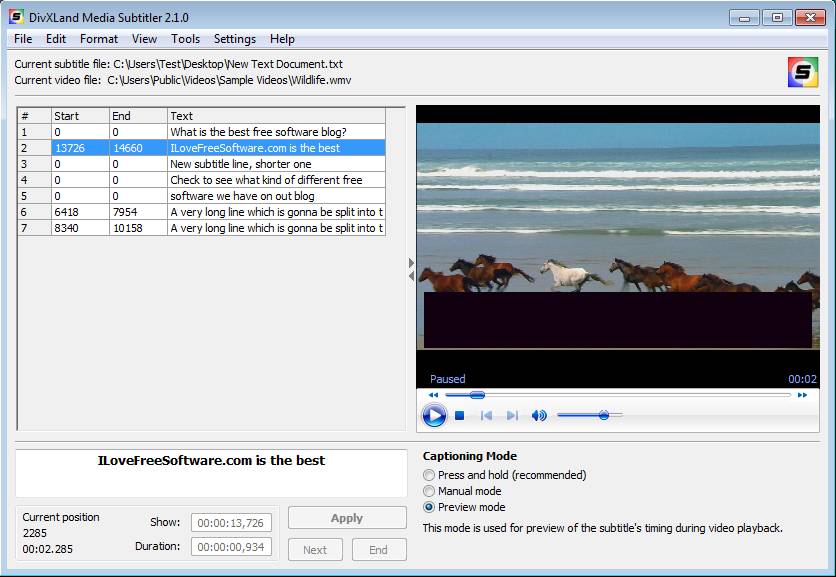This screenshot has width=836, height=577.
Task: Click the previous track icon
Action: [x=487, y=415]
